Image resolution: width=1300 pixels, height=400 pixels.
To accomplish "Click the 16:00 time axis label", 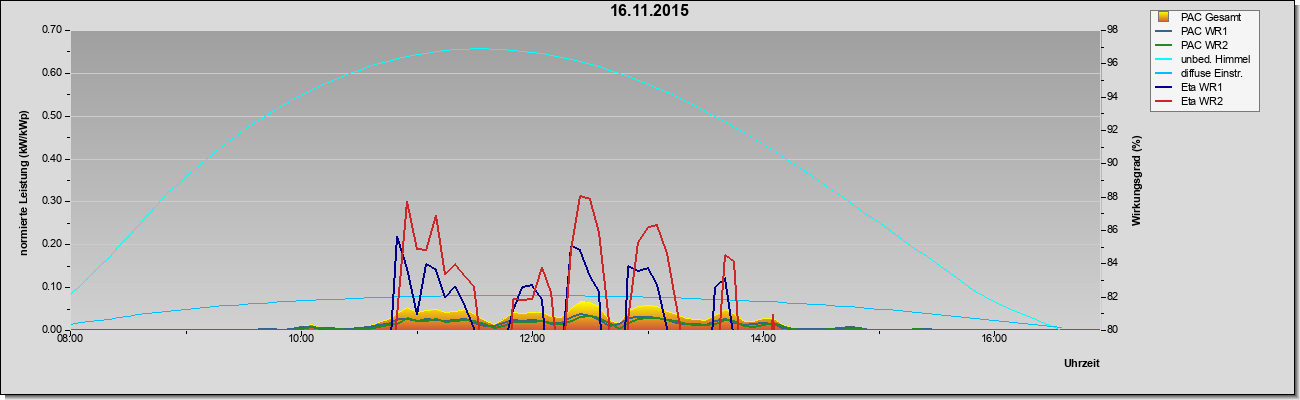I will (x=994, y=339).
